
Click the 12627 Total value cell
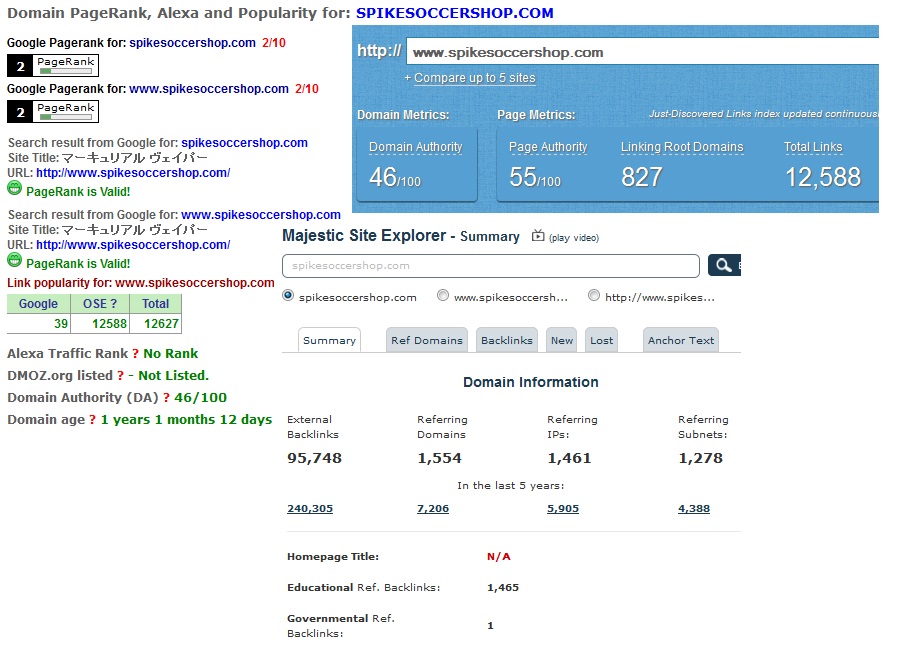(x=155, y=324)
